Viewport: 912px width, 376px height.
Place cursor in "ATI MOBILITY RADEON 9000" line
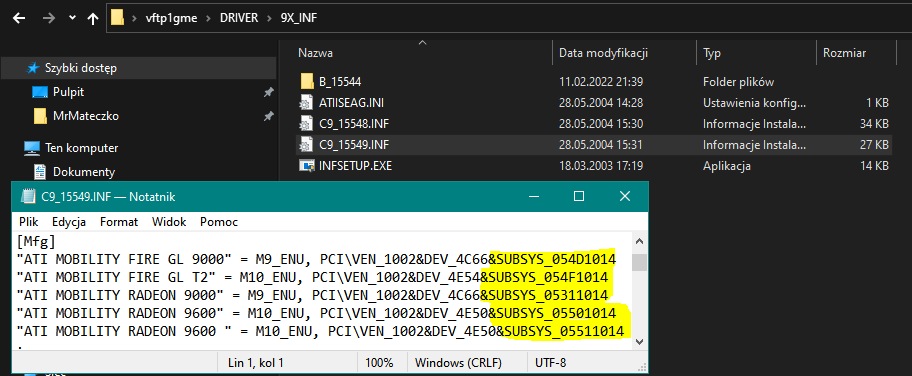coord(312,296)
